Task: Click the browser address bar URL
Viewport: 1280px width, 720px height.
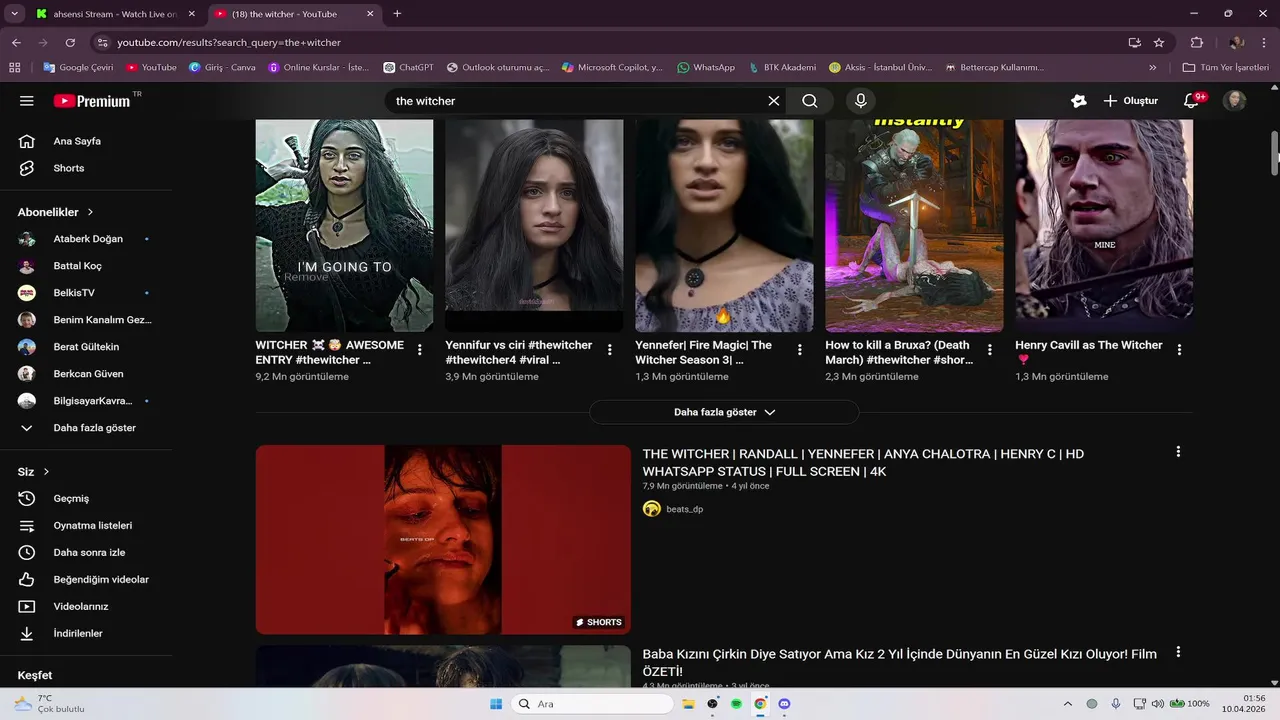Action: coord(229,43)
